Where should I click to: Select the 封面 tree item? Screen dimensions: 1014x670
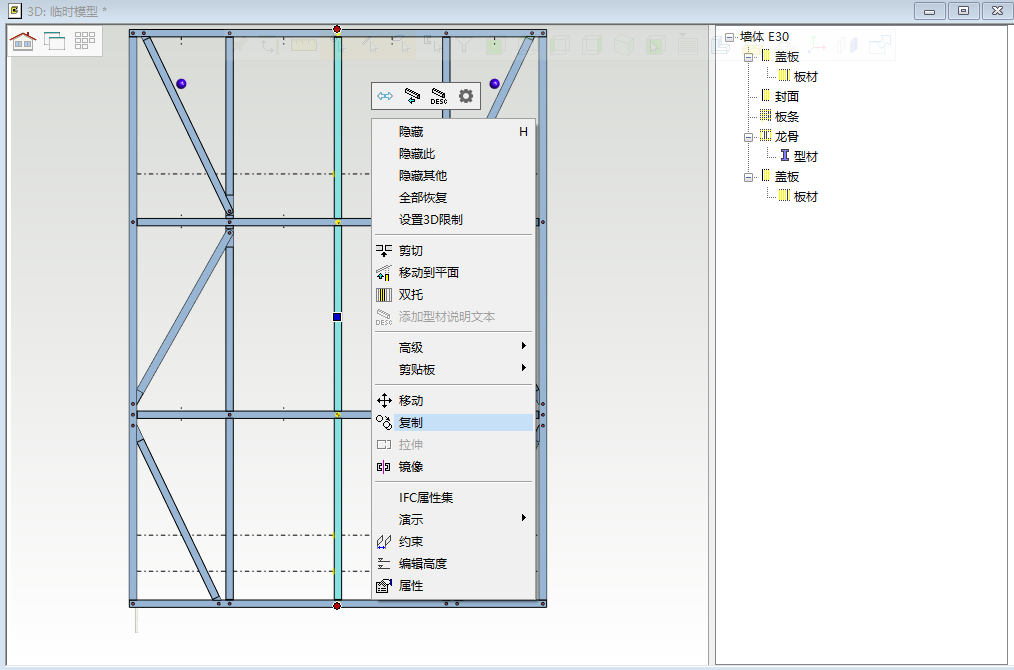pyautogui.click(x=787, y=97)
